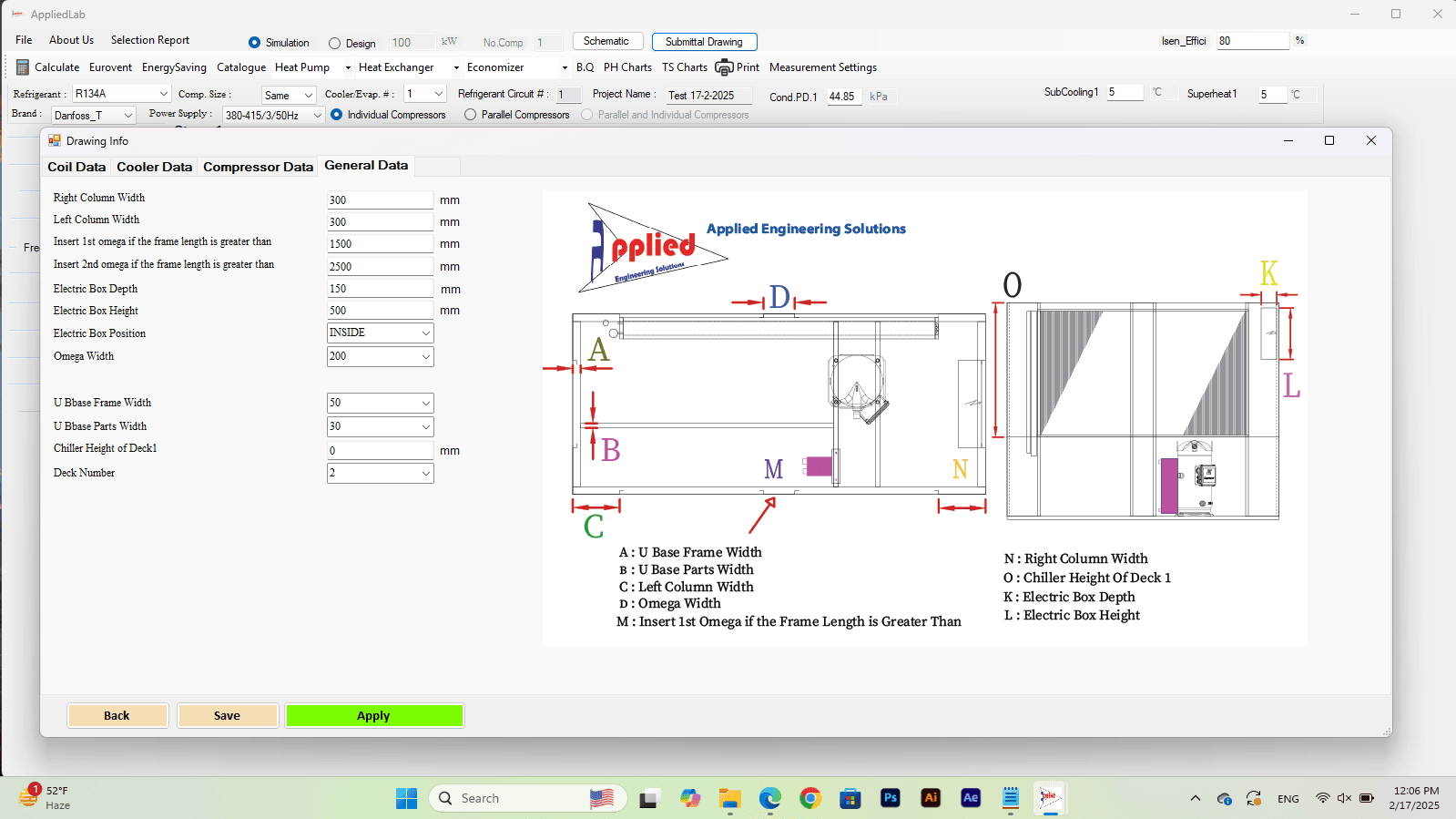Open Google Chrome from the taskbar
Image resolution: width=1456 pixels, height=819 pixels.
coord(810,798)
